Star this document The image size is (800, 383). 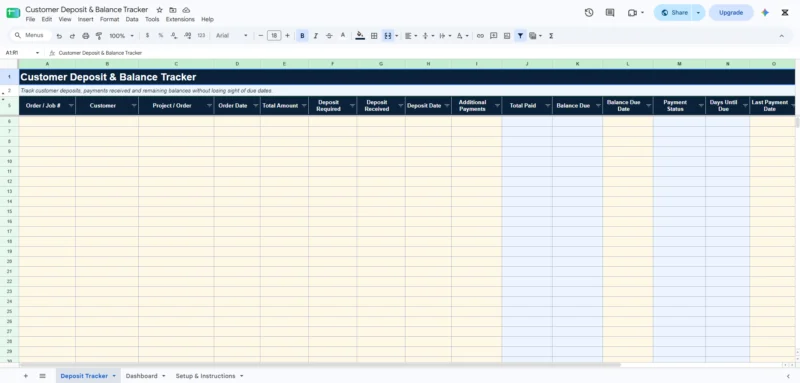(x=159, y=10)
